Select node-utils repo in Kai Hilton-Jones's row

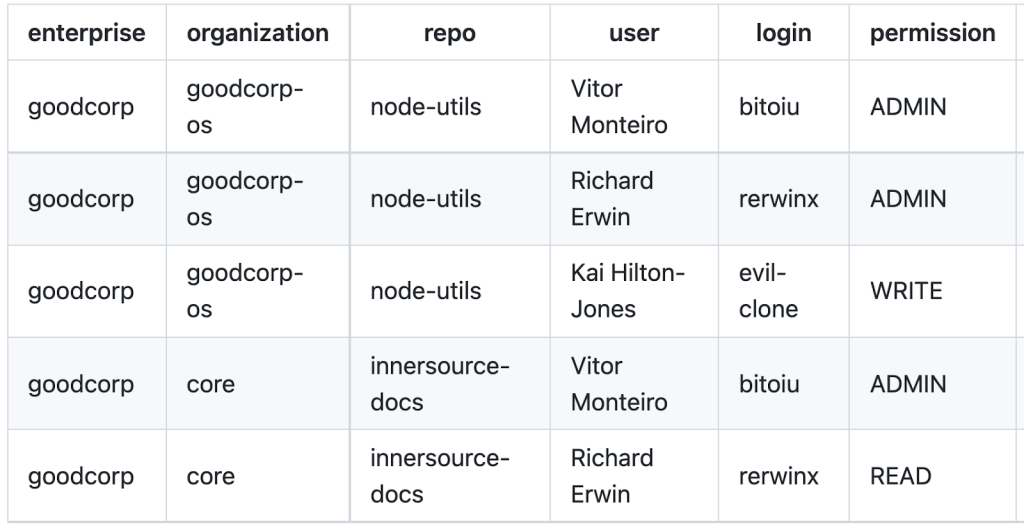[x=425, y=291]
